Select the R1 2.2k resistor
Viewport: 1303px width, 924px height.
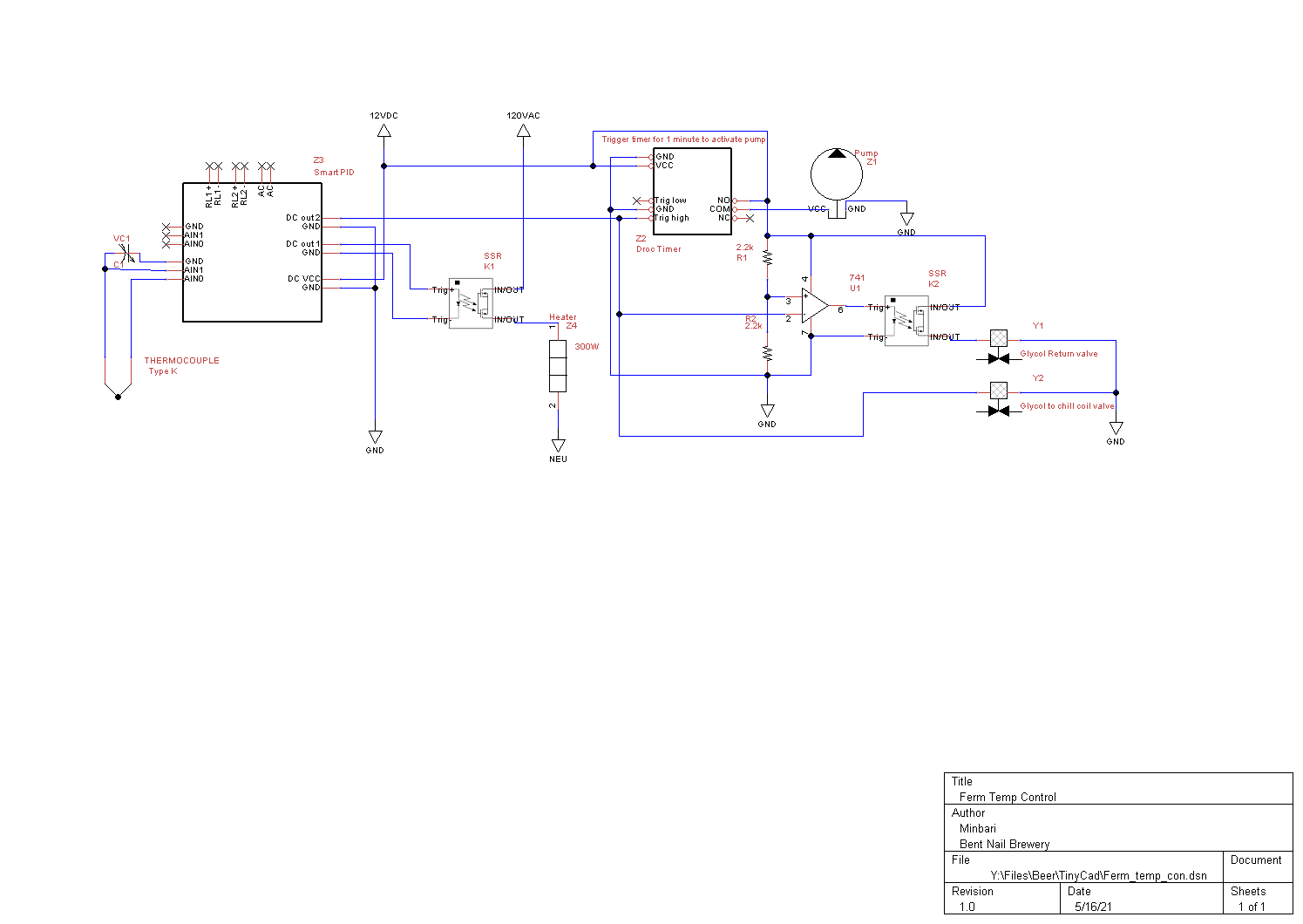[x=767, y=258]
